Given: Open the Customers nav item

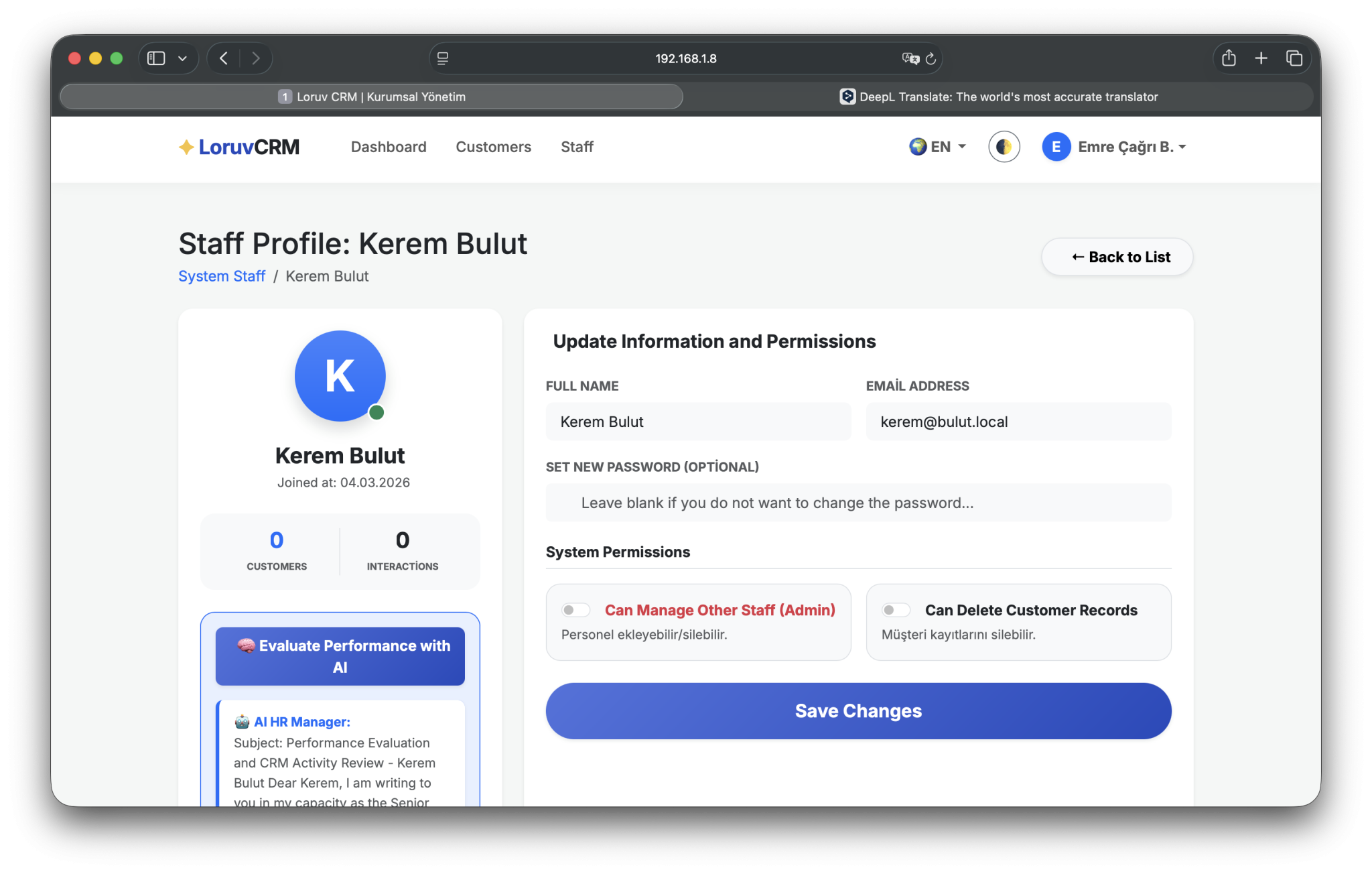Looking at the screenshot, I should click(x=493, y=147).
